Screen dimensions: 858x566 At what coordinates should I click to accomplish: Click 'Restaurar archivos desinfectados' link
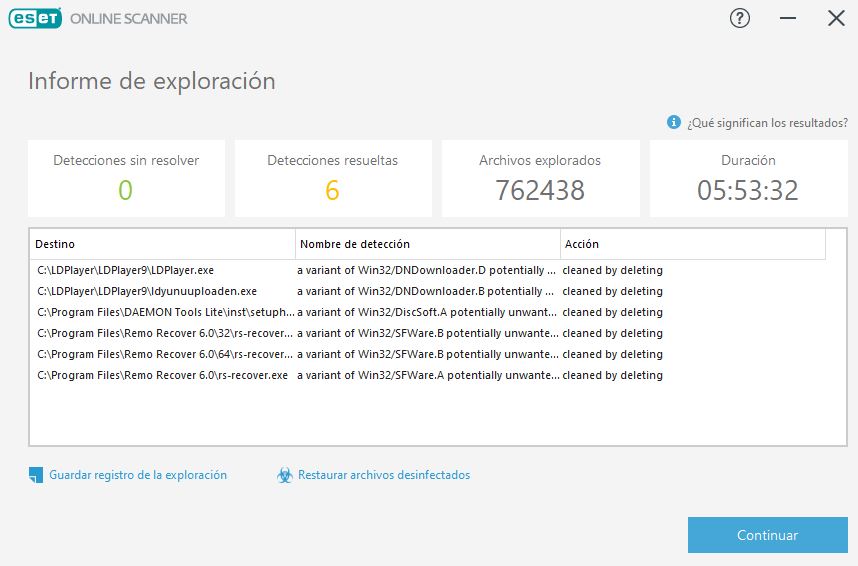tap(384, 475)
